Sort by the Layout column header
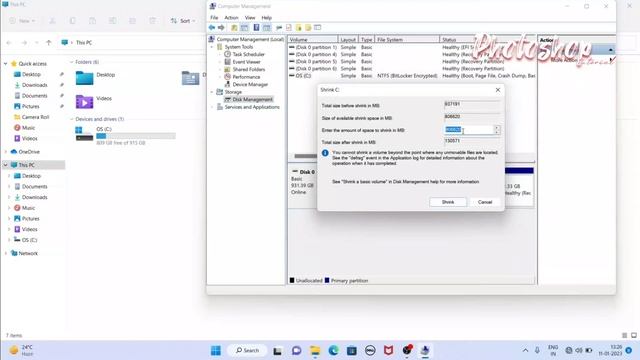The image size is (640, 360). [348, 40]
